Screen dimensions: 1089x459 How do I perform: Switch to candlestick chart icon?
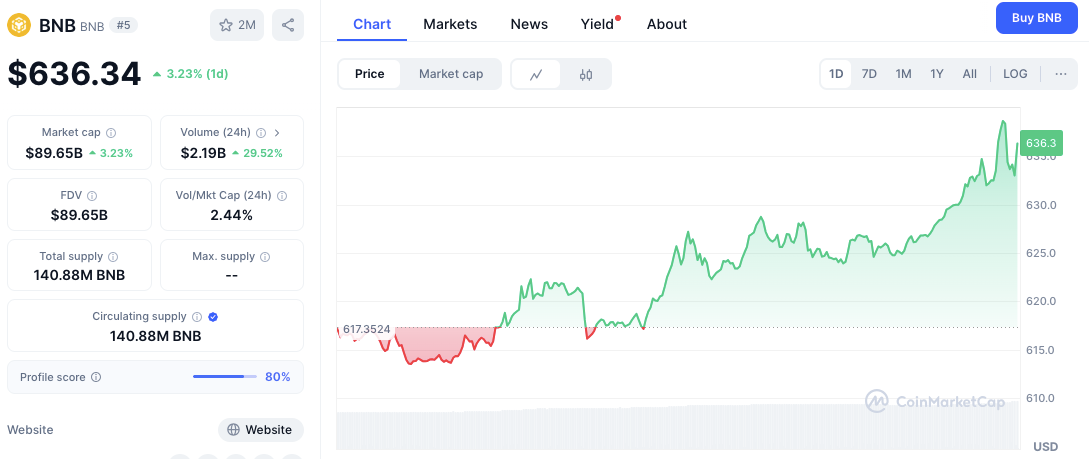(586, 74)
